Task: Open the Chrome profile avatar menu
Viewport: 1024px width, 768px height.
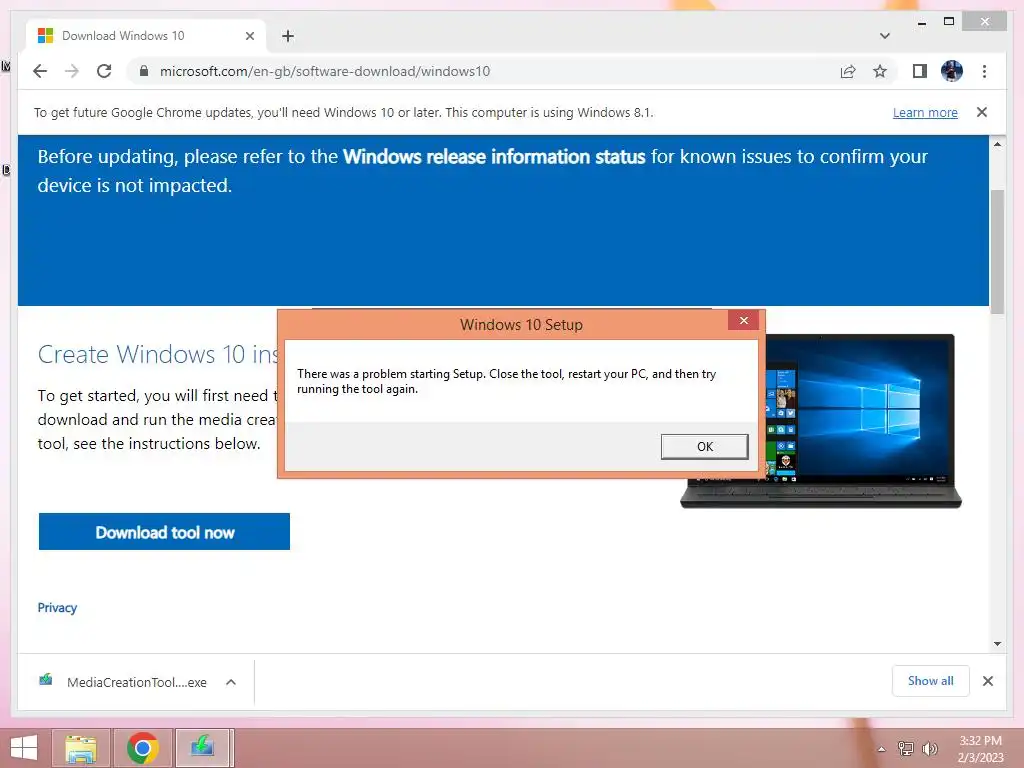Action: coord(952,71)
